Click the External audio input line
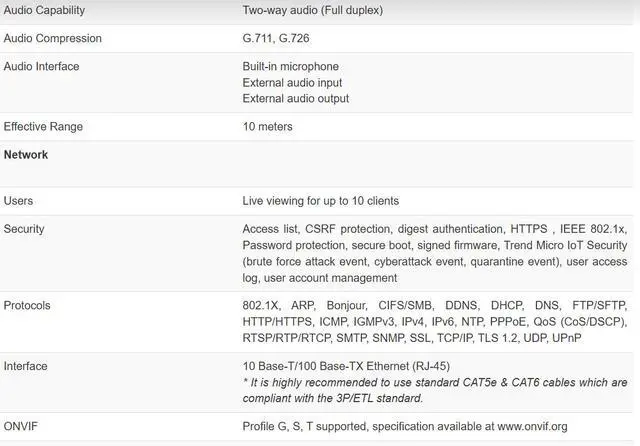The image size is (640, 446). (x=292, y=82)
